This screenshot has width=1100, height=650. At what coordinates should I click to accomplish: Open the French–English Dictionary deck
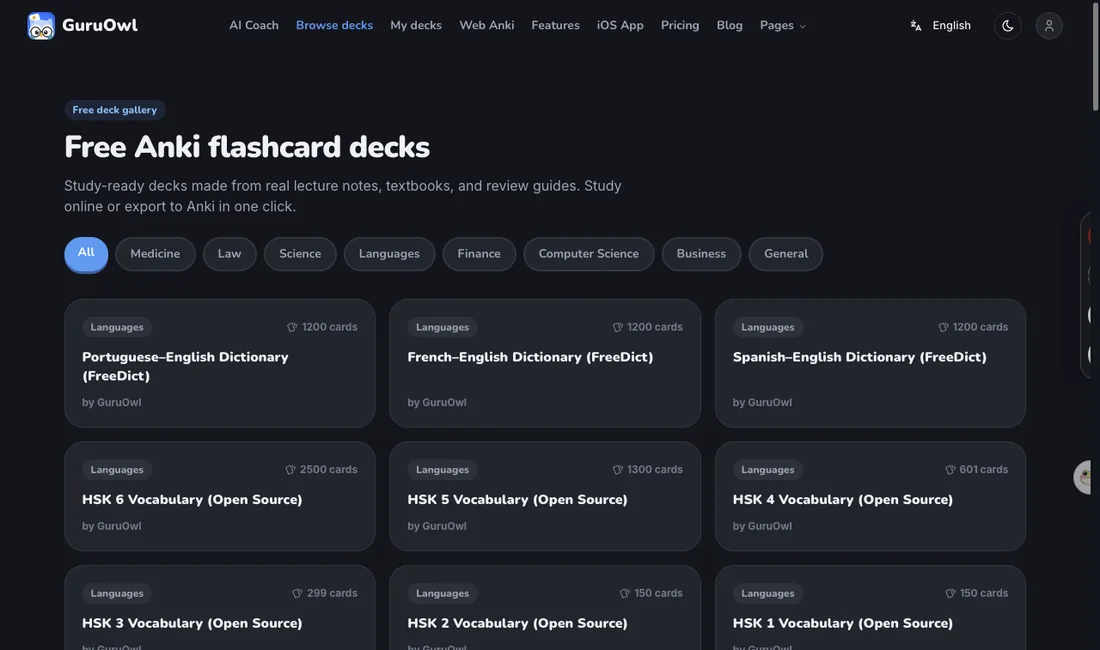(x=545, y=363)
